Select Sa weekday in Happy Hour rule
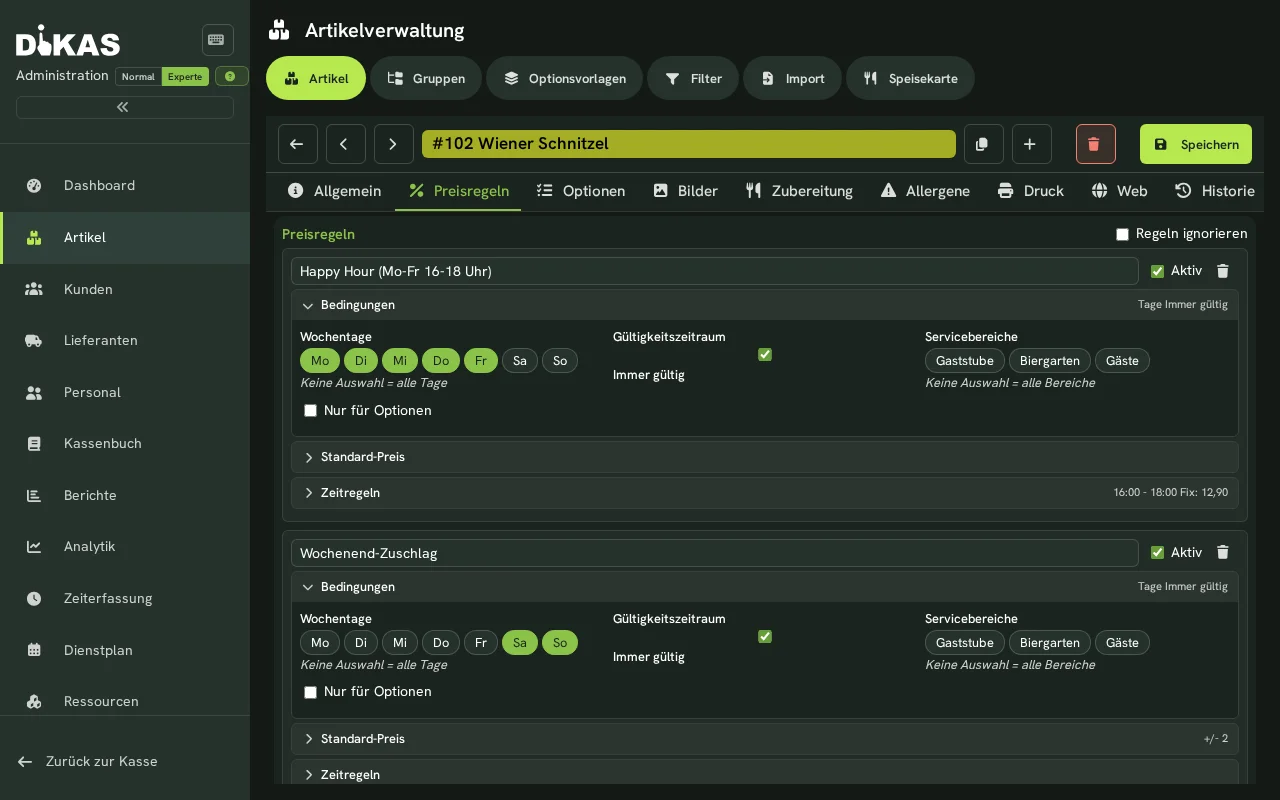Viewport: 1280px width, 800px height. click(520, 361)
